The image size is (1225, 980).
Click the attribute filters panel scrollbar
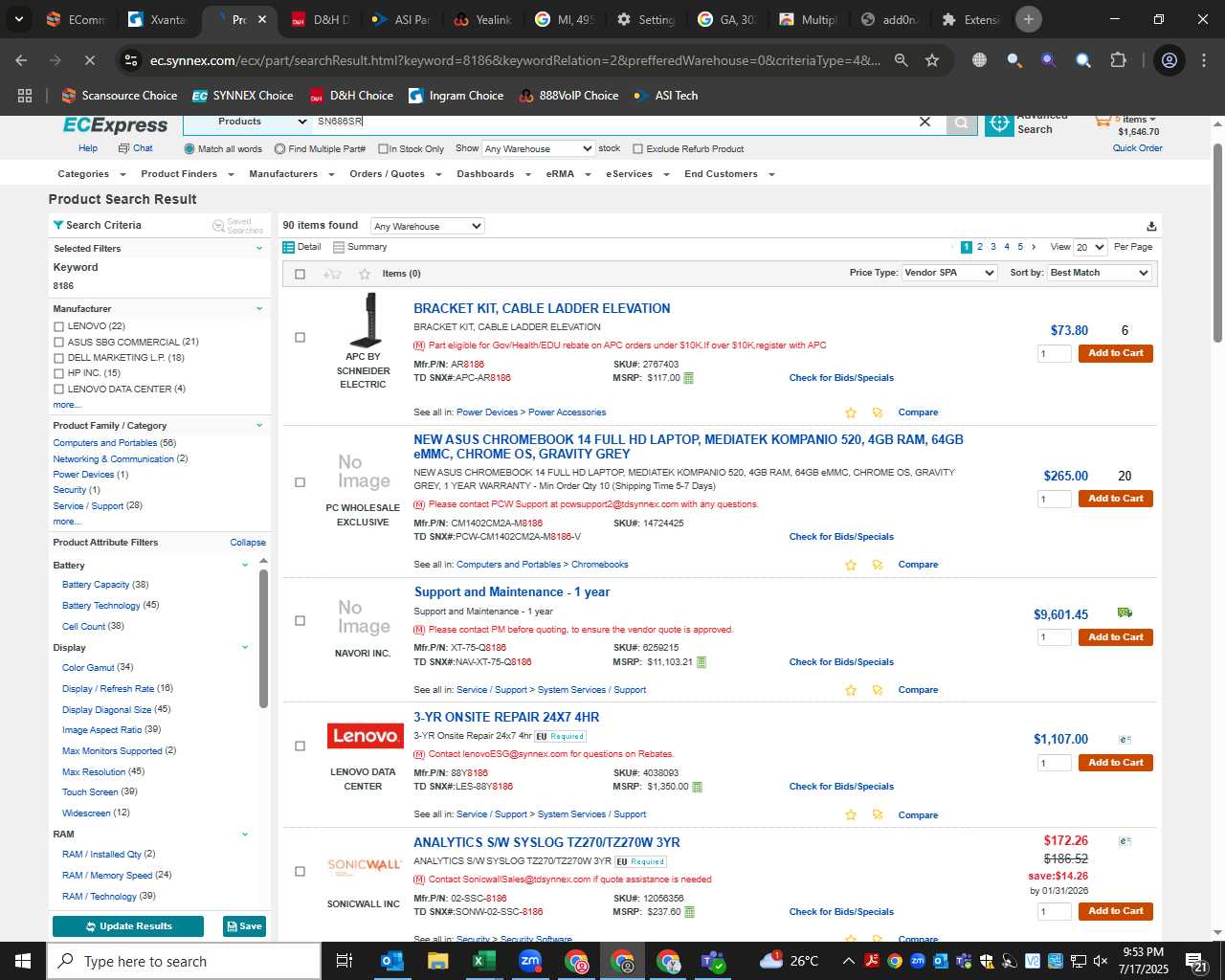point(263,639)
